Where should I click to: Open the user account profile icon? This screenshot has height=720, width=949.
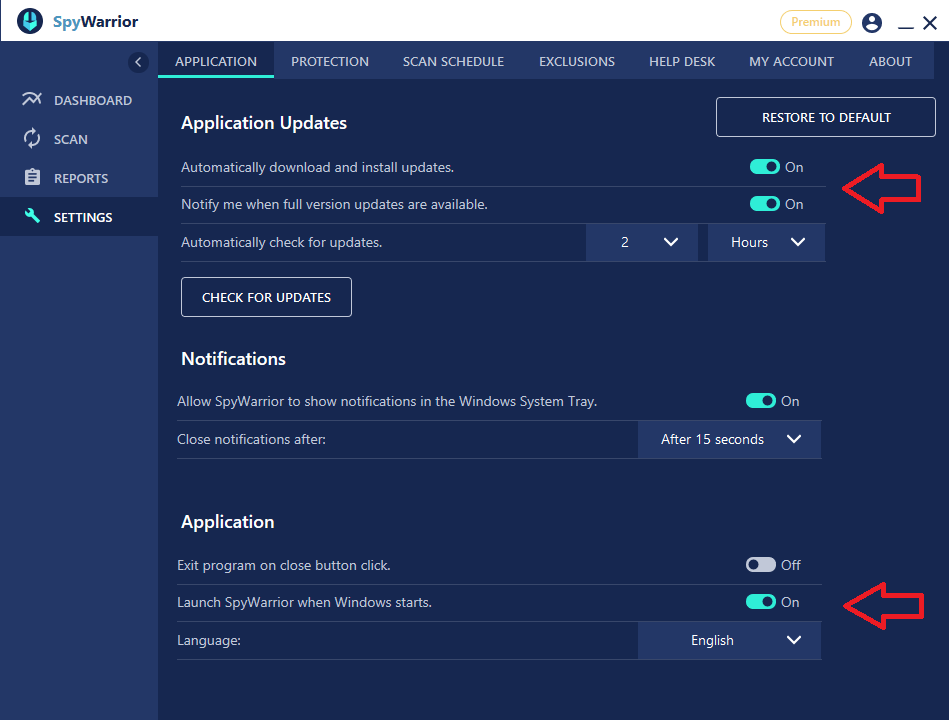[872, 22]
